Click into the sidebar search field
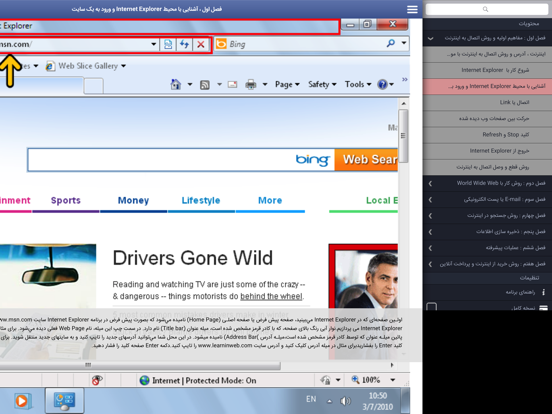 (487, 9)
